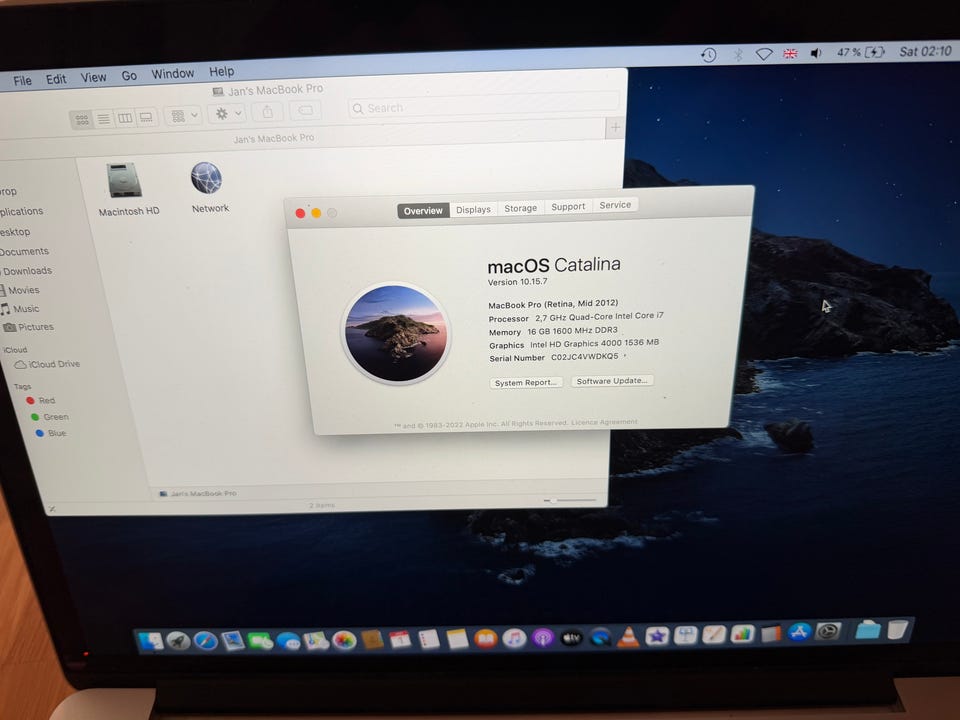
Task: Open the Licence Agreement link
Action: click(x=604, y=422)
